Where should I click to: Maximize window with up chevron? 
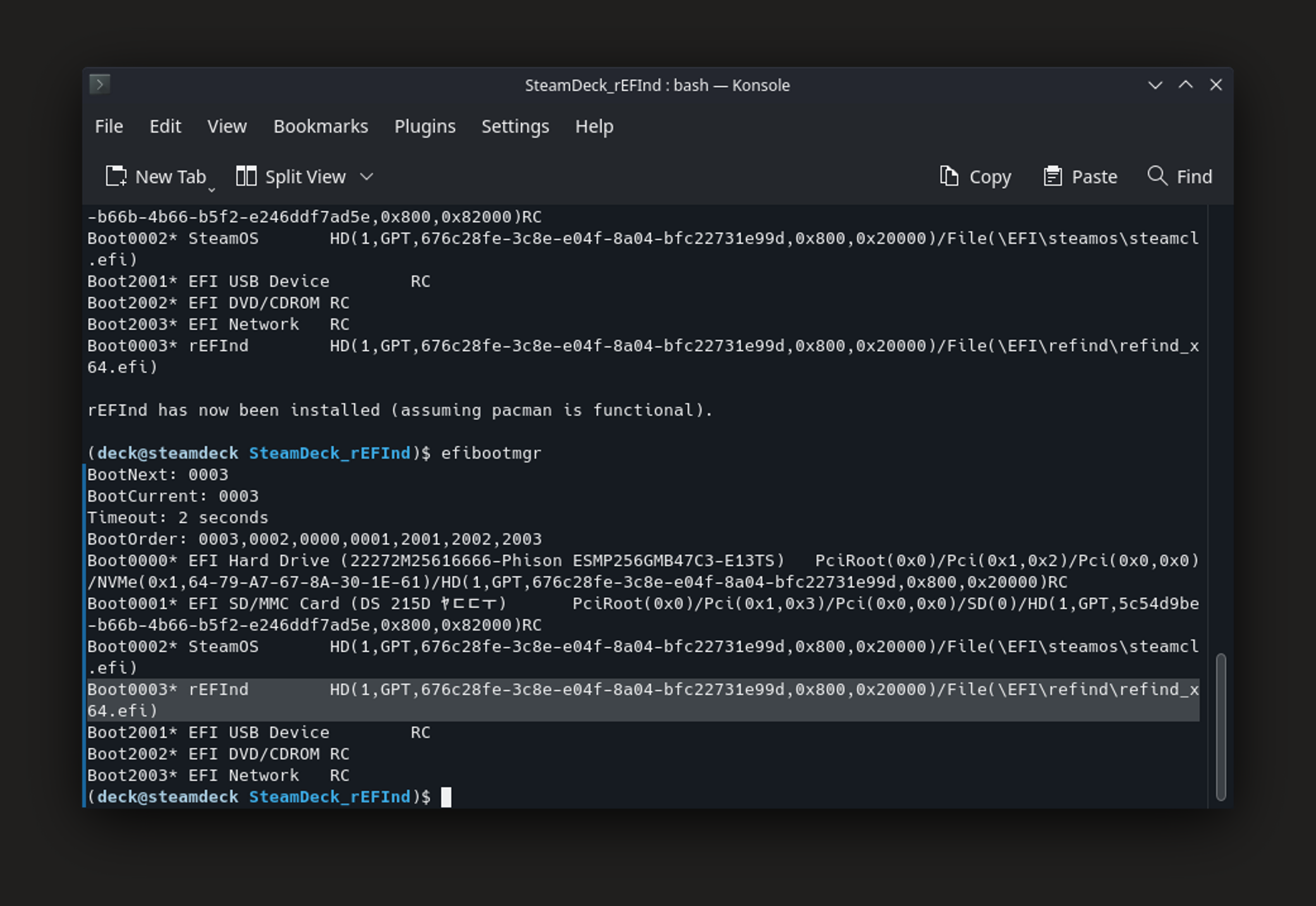[x=1186, y=85]
